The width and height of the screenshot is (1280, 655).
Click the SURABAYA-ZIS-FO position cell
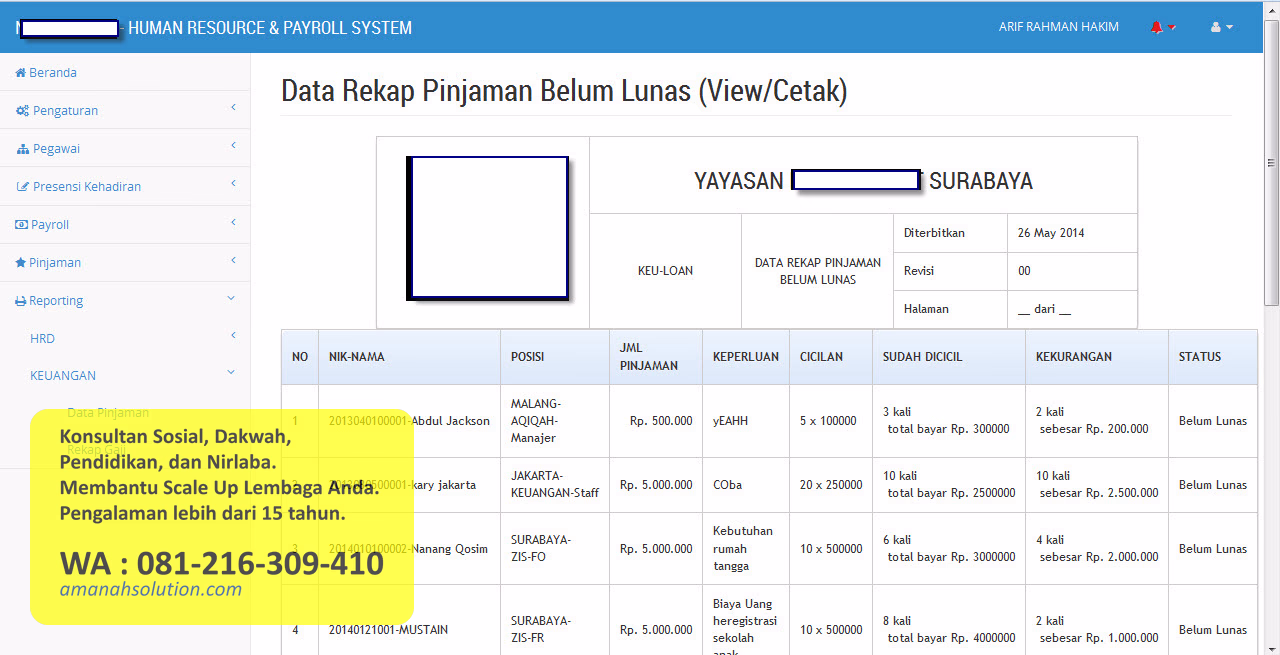554,549
